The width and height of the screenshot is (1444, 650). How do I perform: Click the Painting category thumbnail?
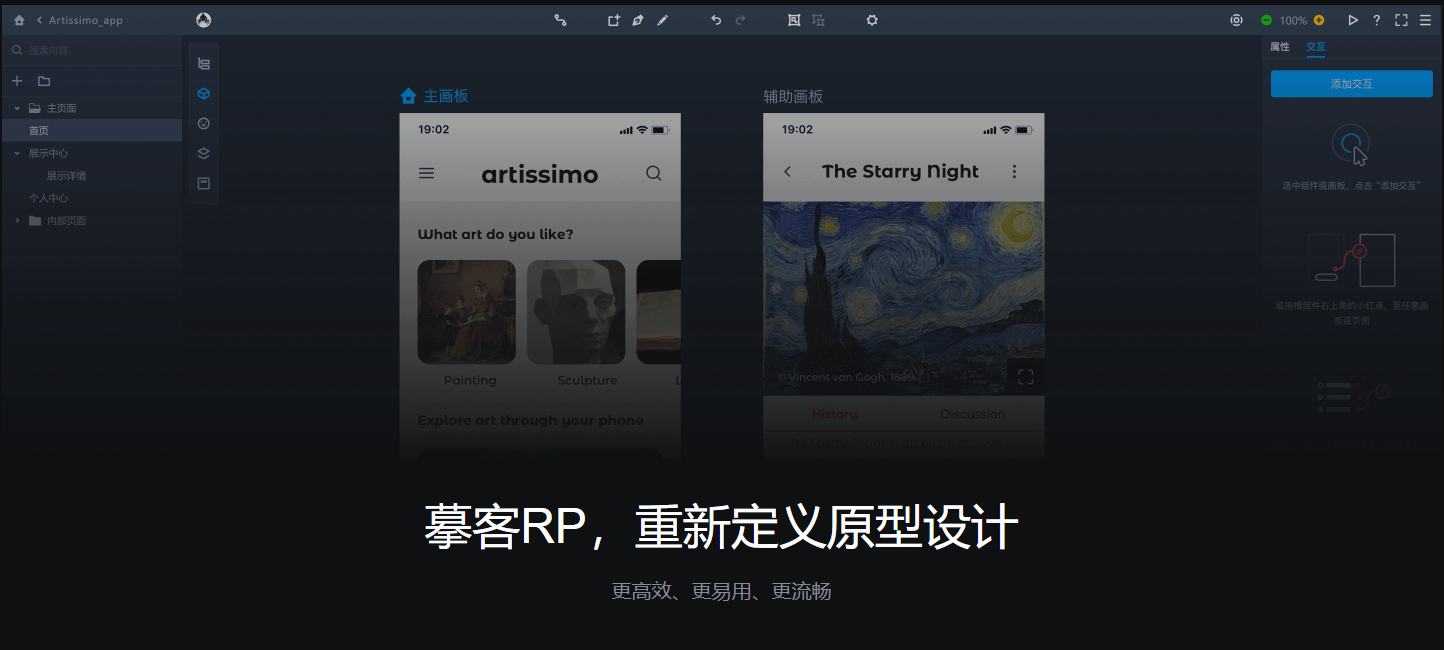point(466,312)
